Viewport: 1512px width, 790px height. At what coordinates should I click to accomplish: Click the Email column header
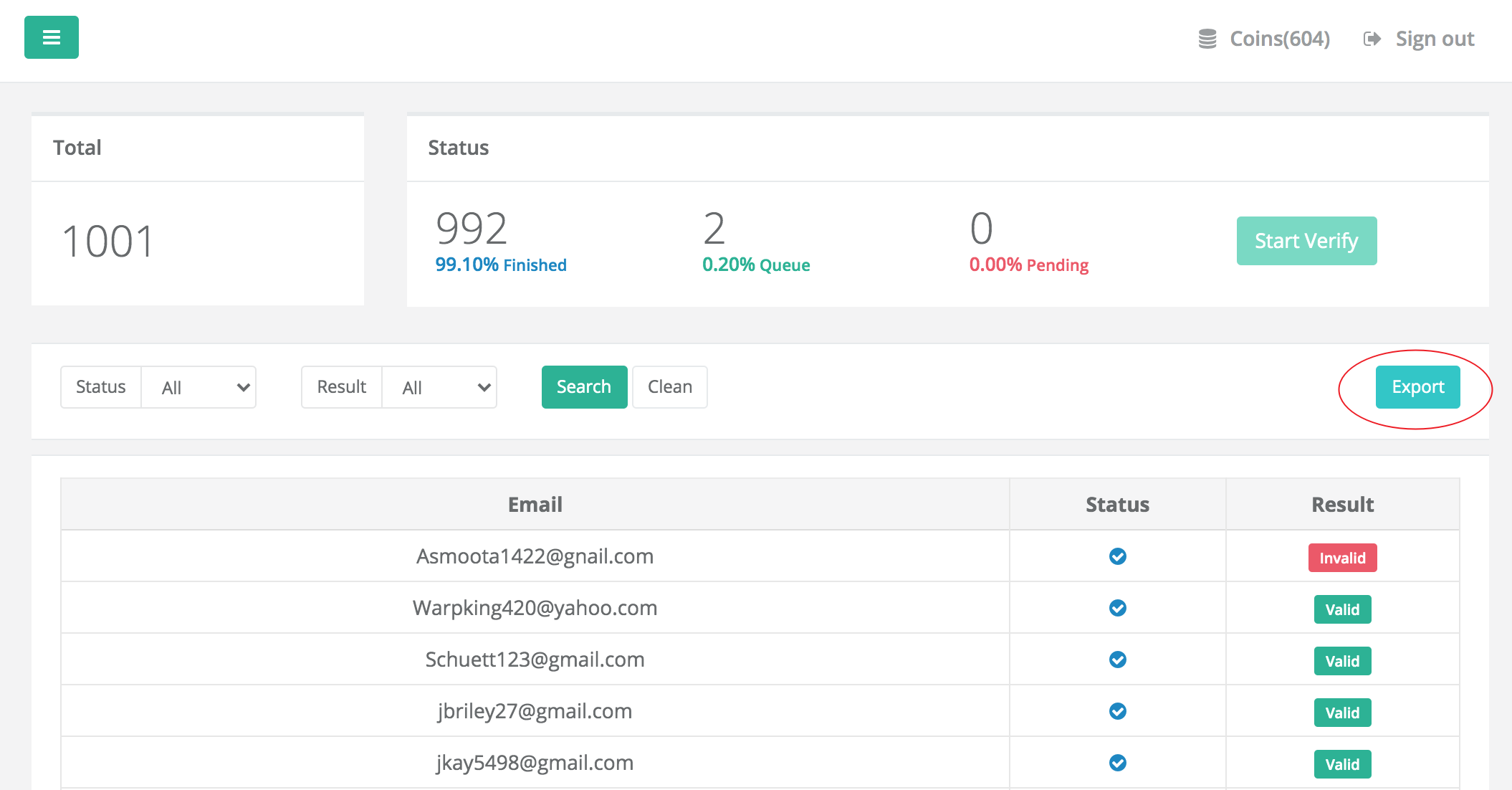click(x=535, y=505)
